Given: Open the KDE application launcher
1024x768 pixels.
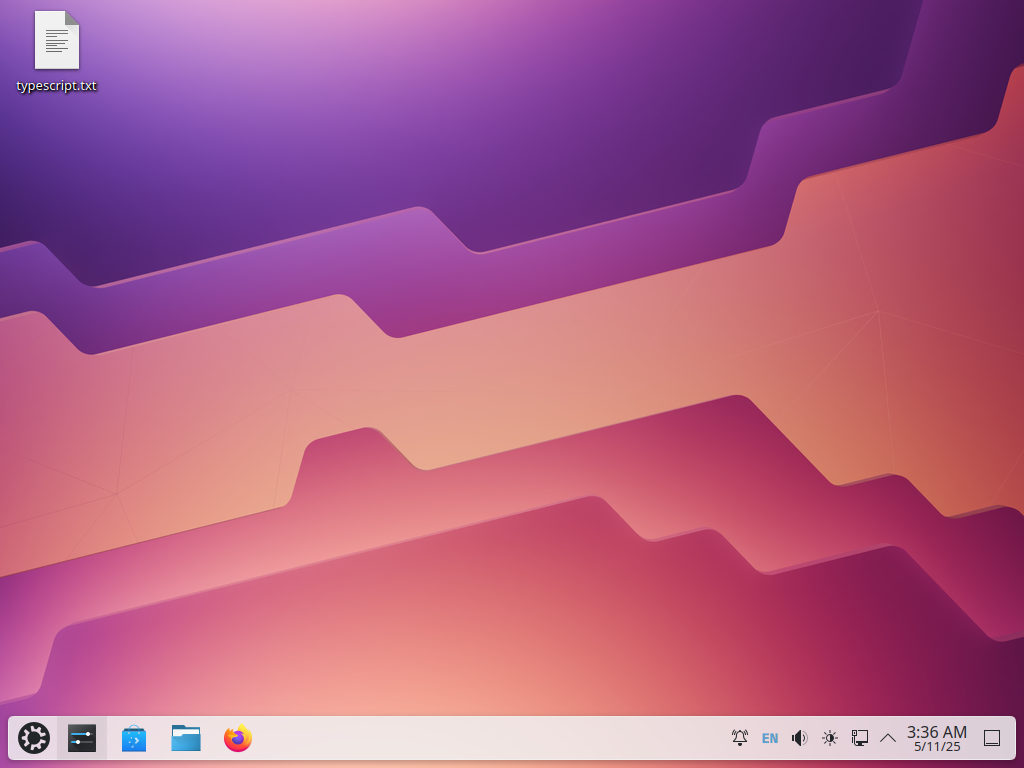Looking at the screenshot, I should (33, 738).
